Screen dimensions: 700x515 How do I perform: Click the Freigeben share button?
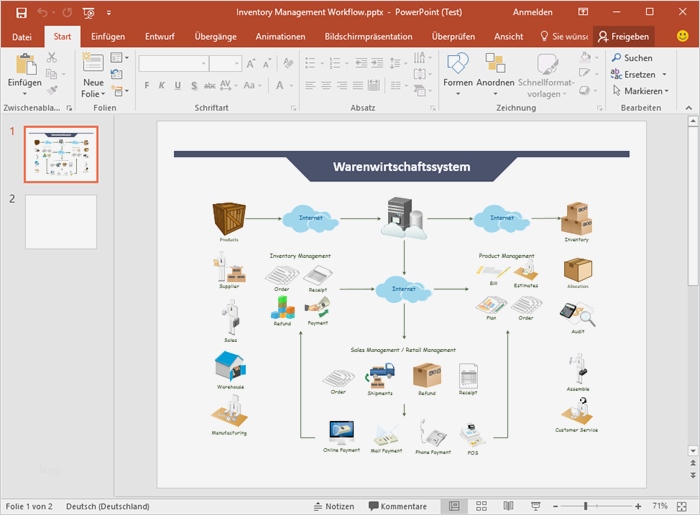[624, 36]
